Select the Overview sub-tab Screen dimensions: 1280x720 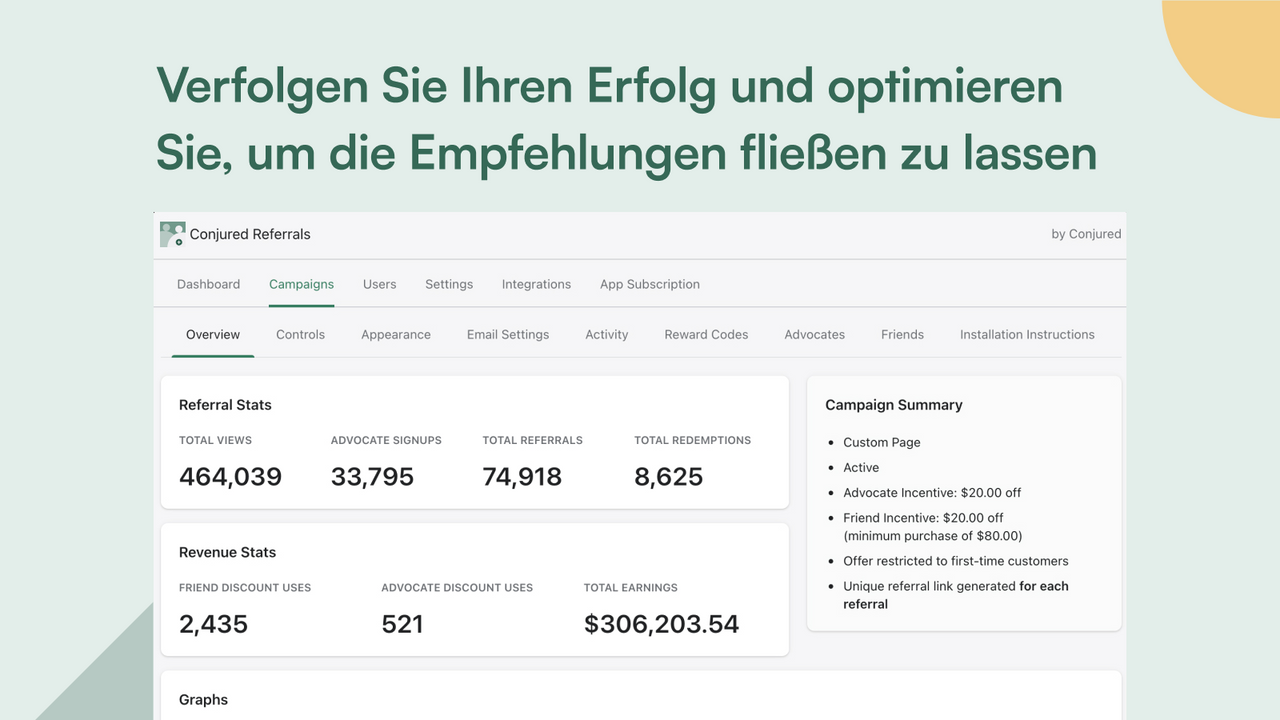(x=213, y=334)
